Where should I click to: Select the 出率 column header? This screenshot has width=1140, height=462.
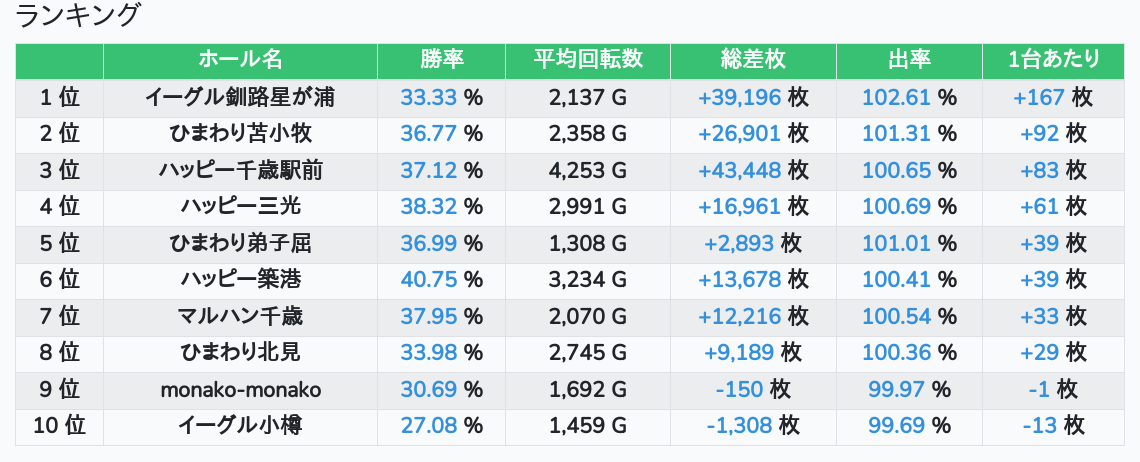pos(910,60)
